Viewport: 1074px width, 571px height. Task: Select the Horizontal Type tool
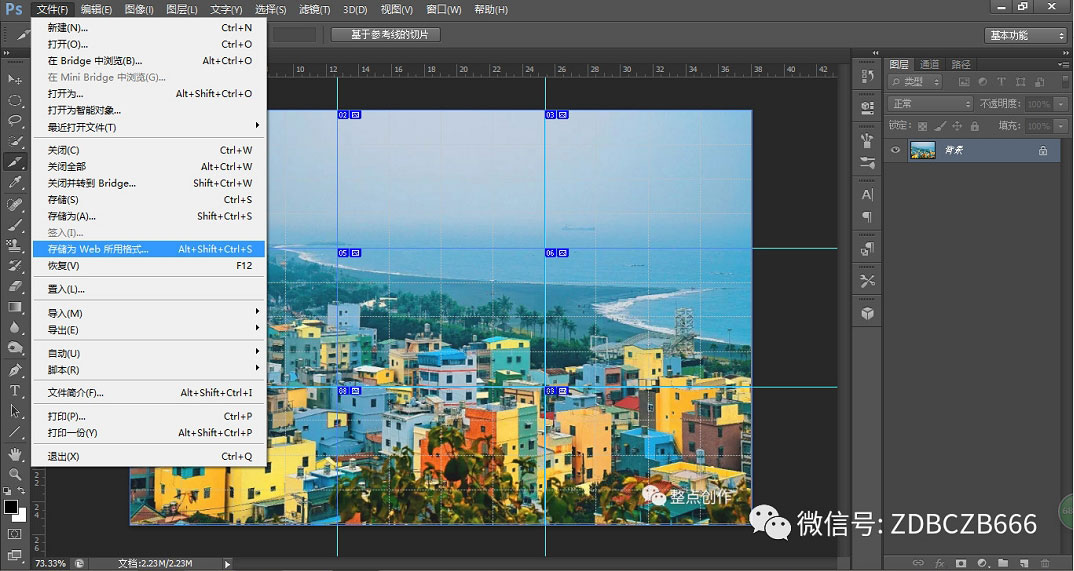[x=15, y=390]
